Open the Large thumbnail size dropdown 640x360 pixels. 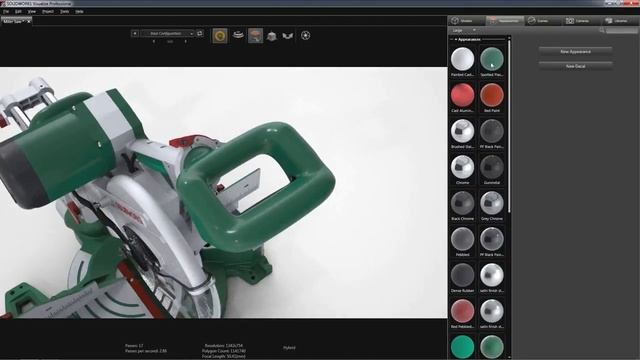464,30
